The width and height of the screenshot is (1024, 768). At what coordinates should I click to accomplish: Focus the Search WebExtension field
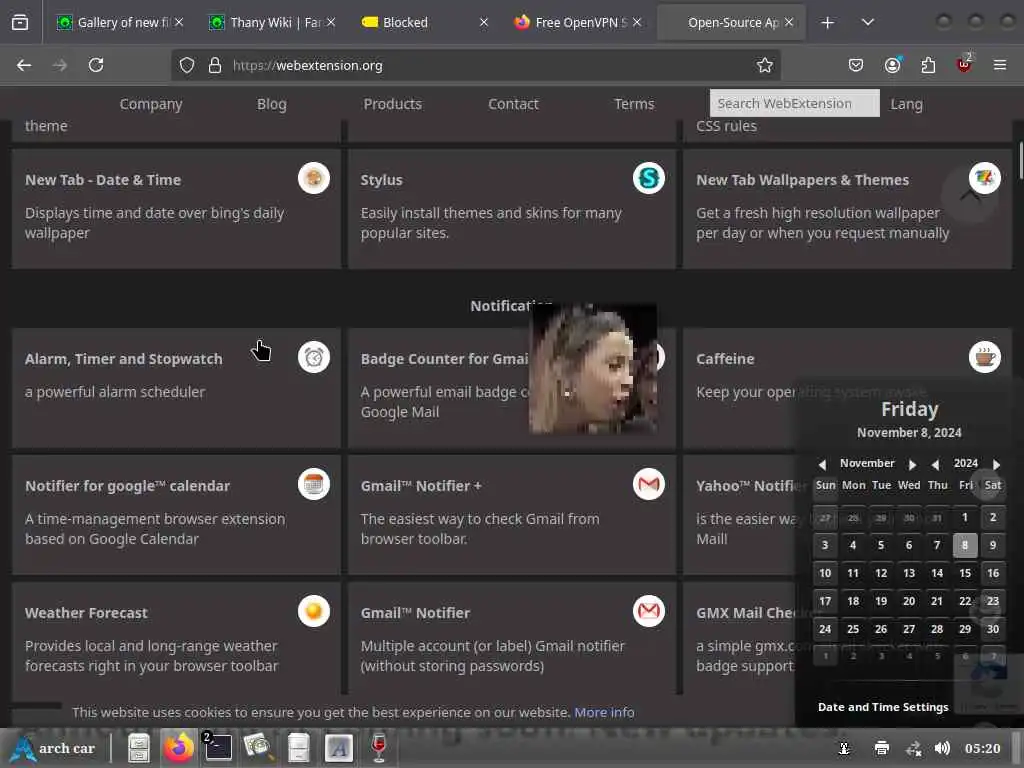pos(795,103)
